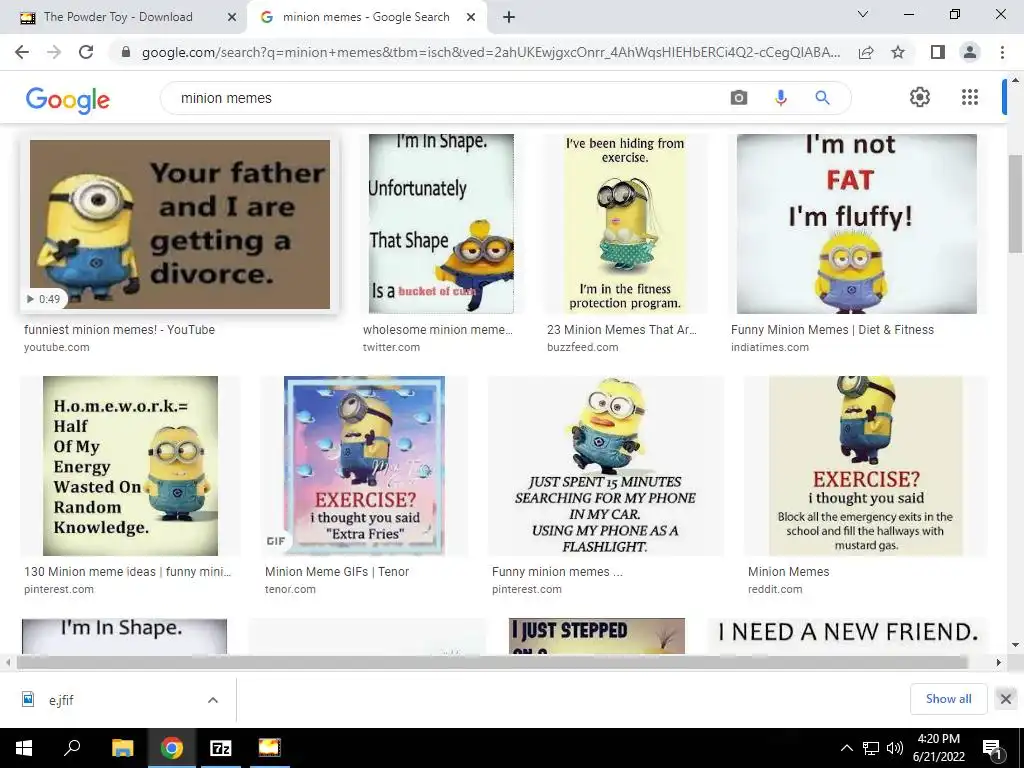Click the blue magnifier search button
The image size is (1024, 768).
822,98
